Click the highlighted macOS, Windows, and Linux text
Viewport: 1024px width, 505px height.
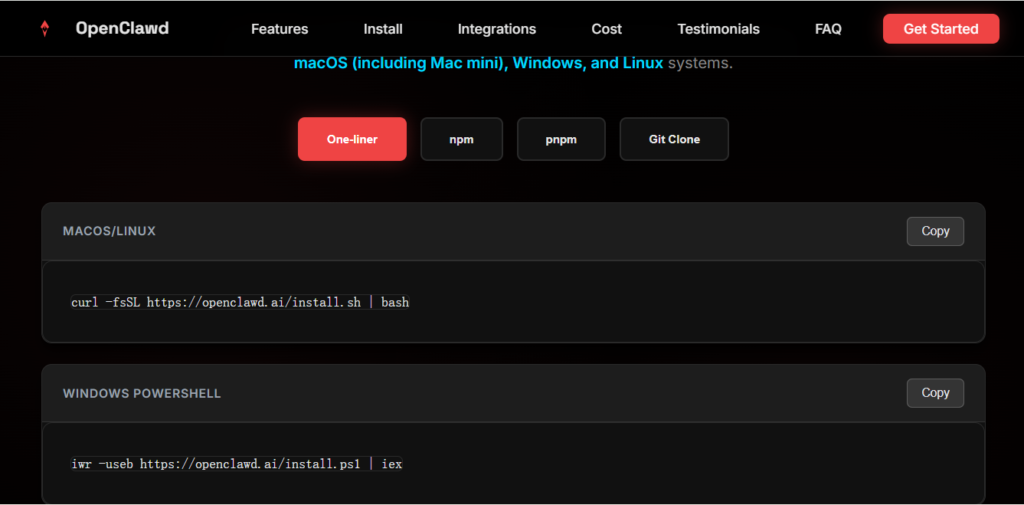click(478, 63)
